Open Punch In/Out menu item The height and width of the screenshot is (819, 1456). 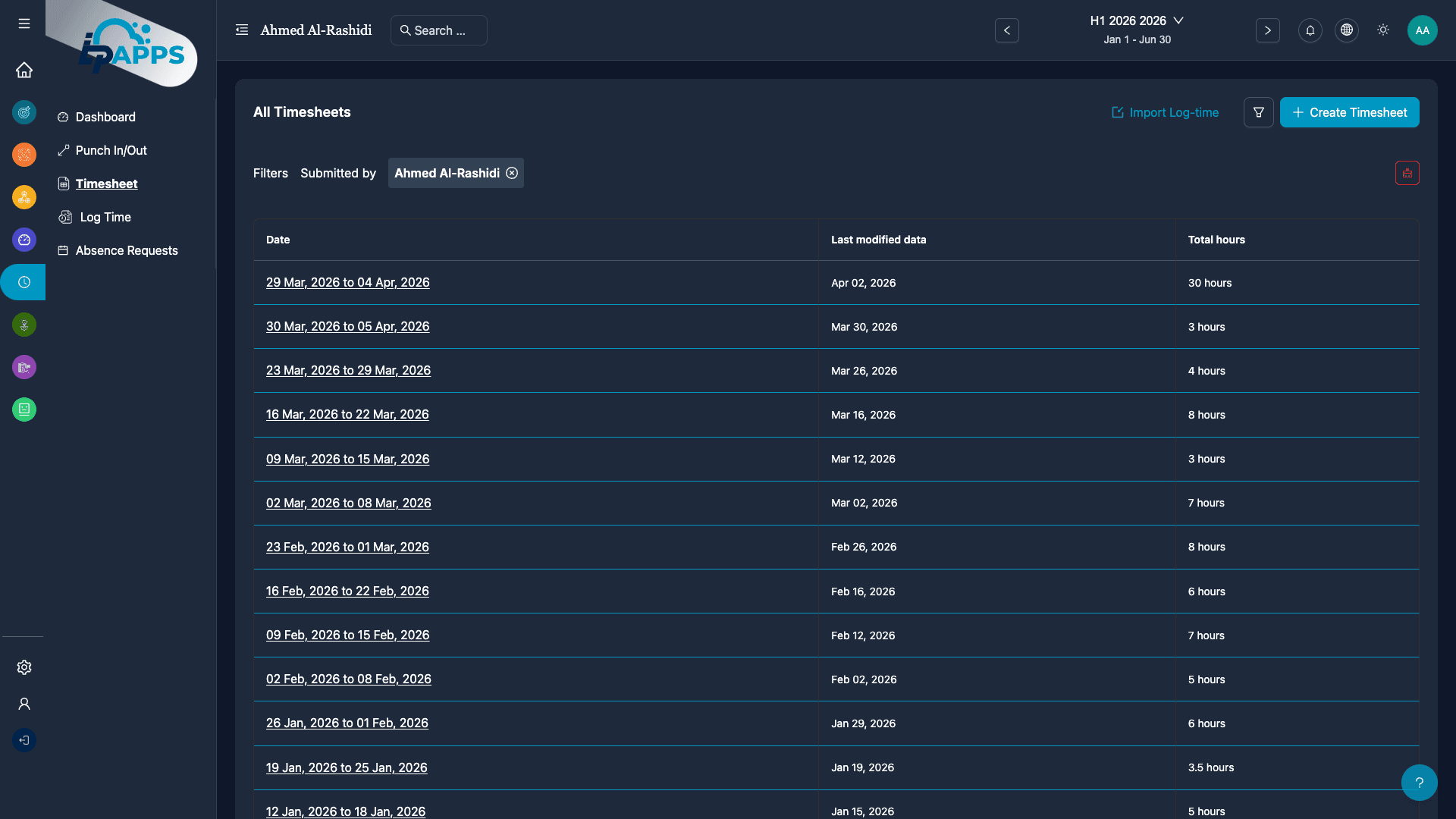click(111, 150)
